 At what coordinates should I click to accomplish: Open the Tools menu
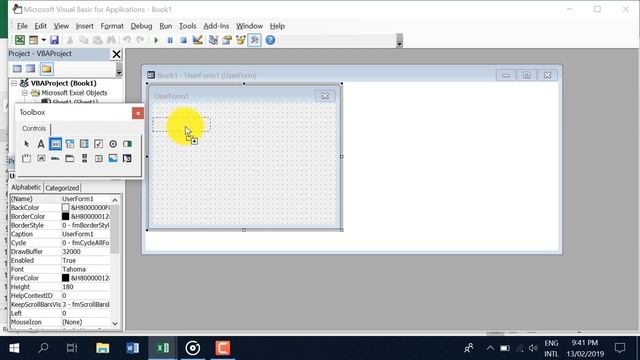(187, 26)
